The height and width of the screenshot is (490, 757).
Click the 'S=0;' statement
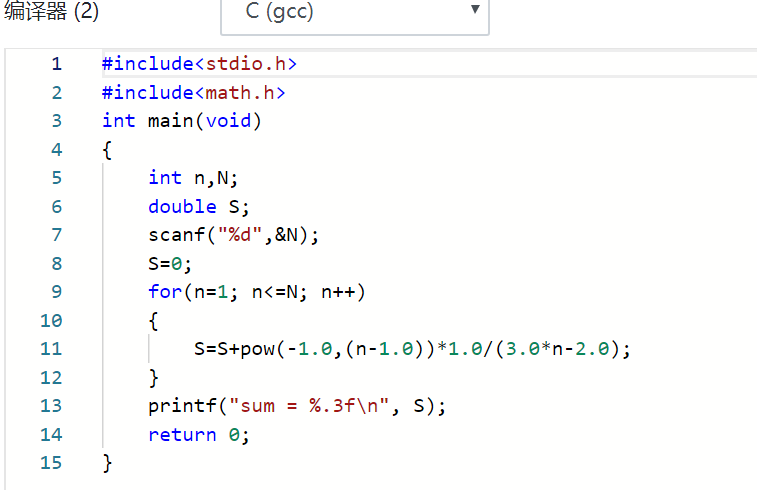170,264
